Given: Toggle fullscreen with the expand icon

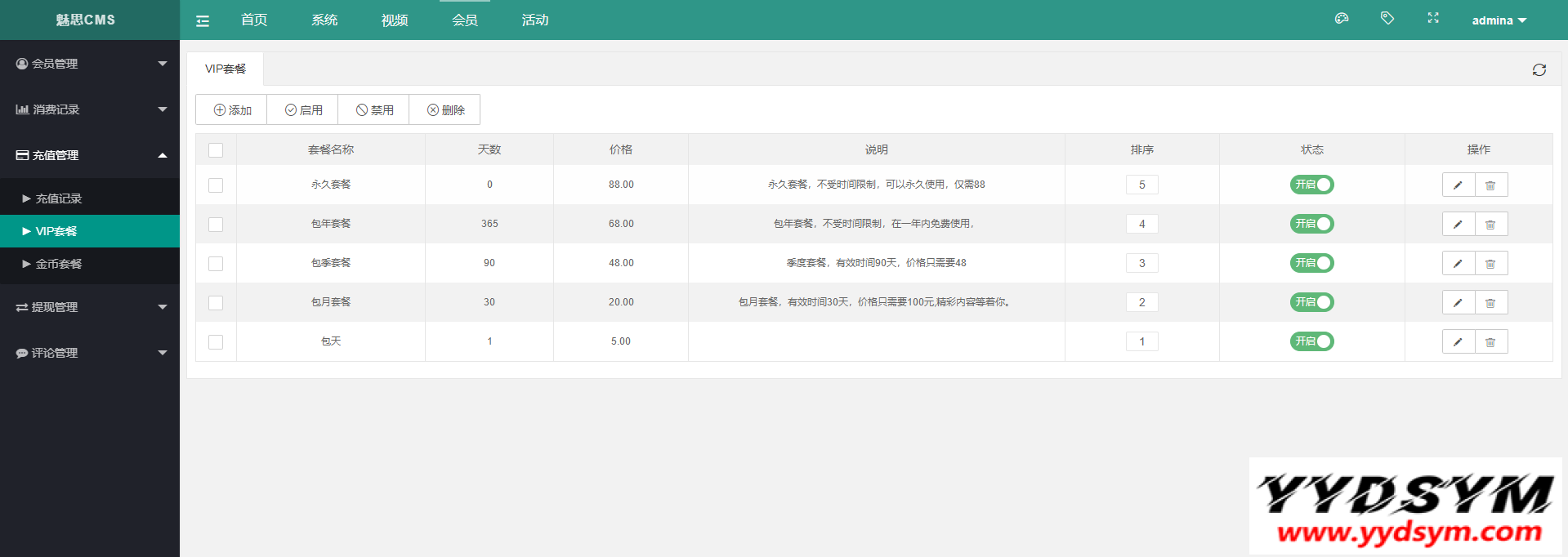Looking at the screenshot, I should [1432, 18].
